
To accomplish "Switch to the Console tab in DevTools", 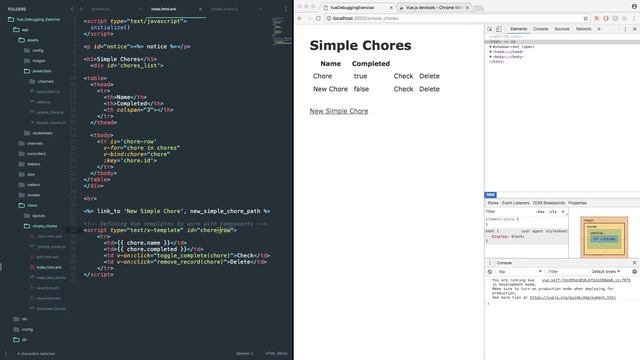I will [540, 29].
